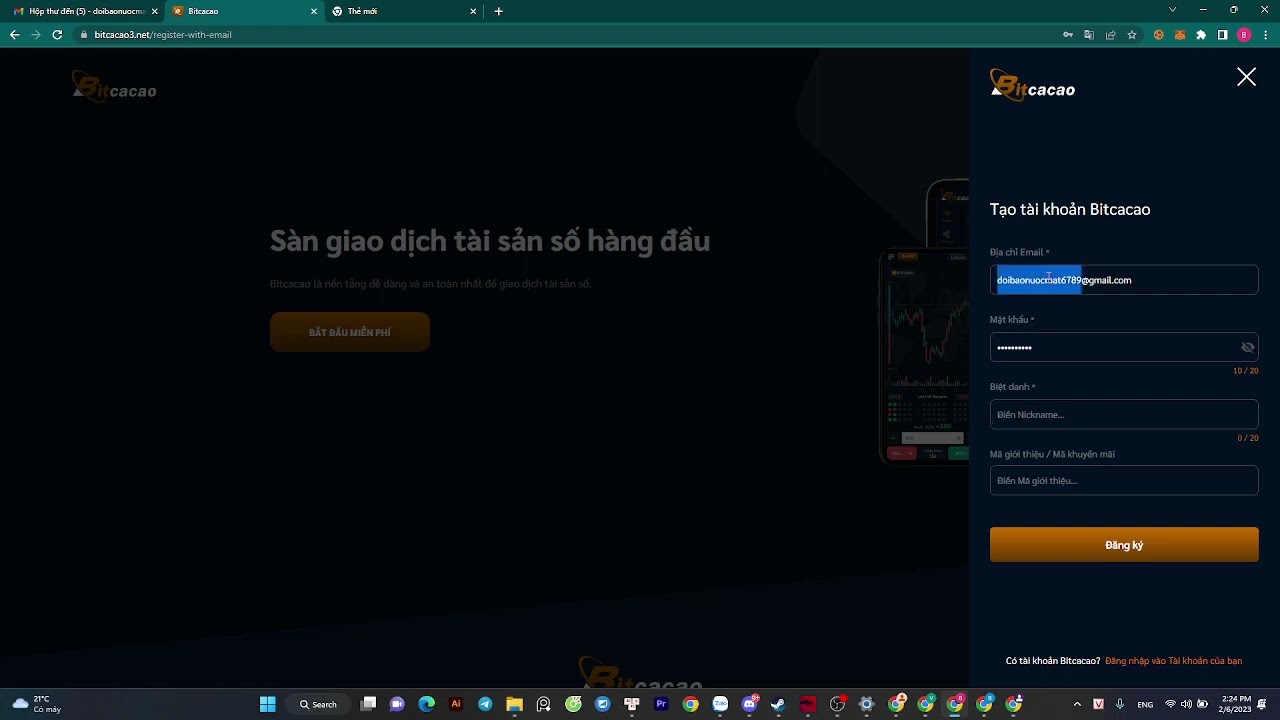Image resolution: width=1280 pixels, height=720 pixels.
Task: Open the weather widget 21°C
Action: click(x=36, y=704)
